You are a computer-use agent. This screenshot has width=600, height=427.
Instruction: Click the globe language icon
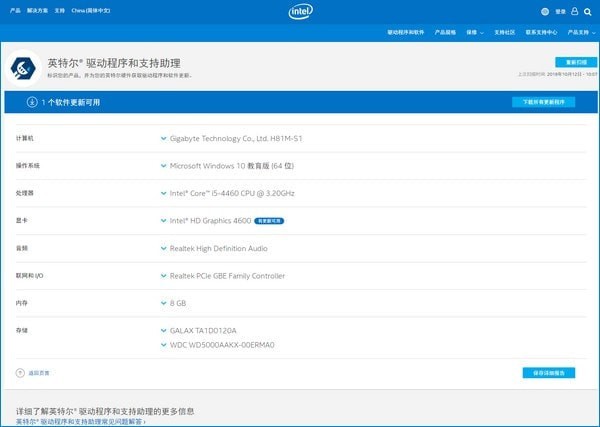(x=545, y=12)
